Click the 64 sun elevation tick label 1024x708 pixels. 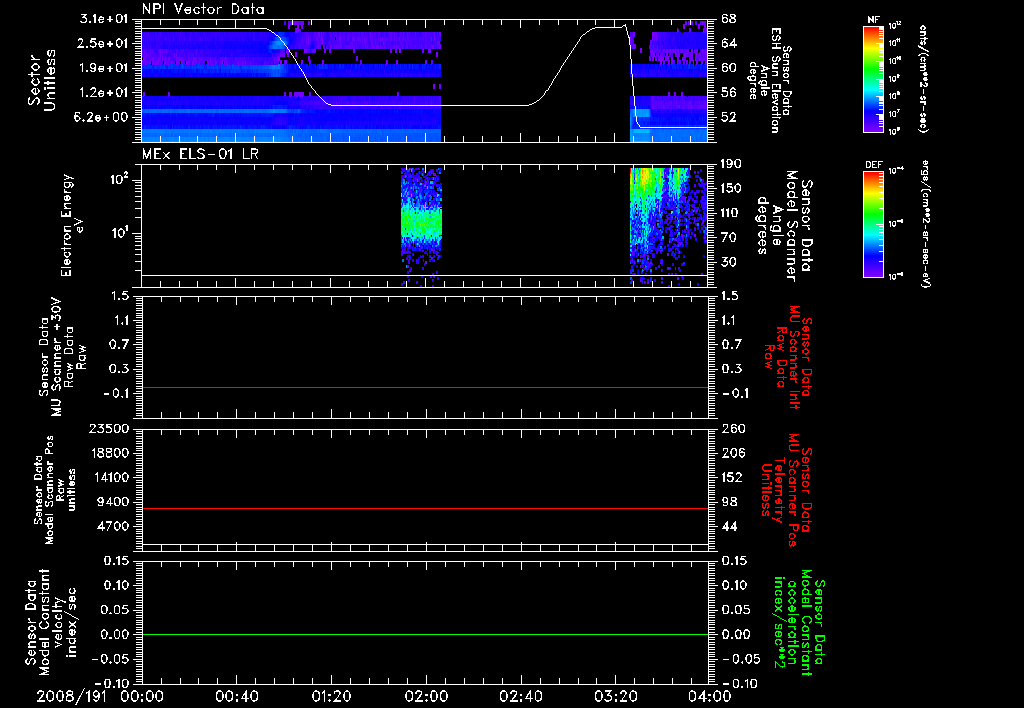729,43
